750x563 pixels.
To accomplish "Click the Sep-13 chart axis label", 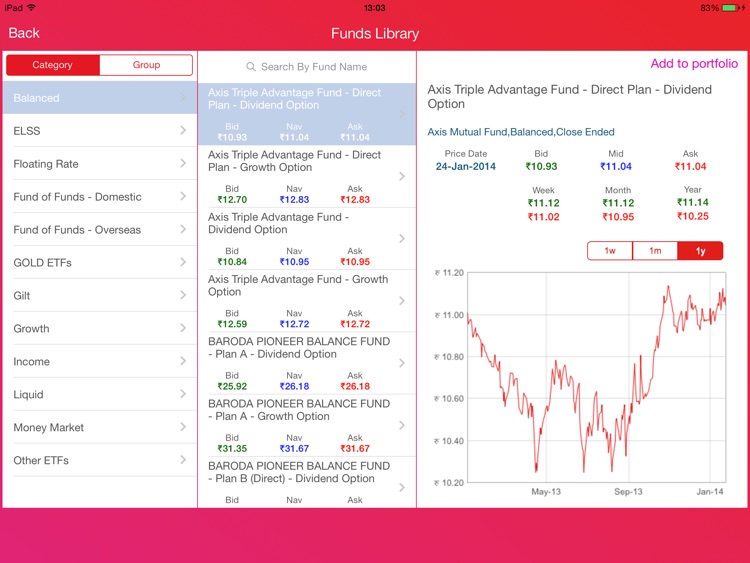I will [628, 492].
